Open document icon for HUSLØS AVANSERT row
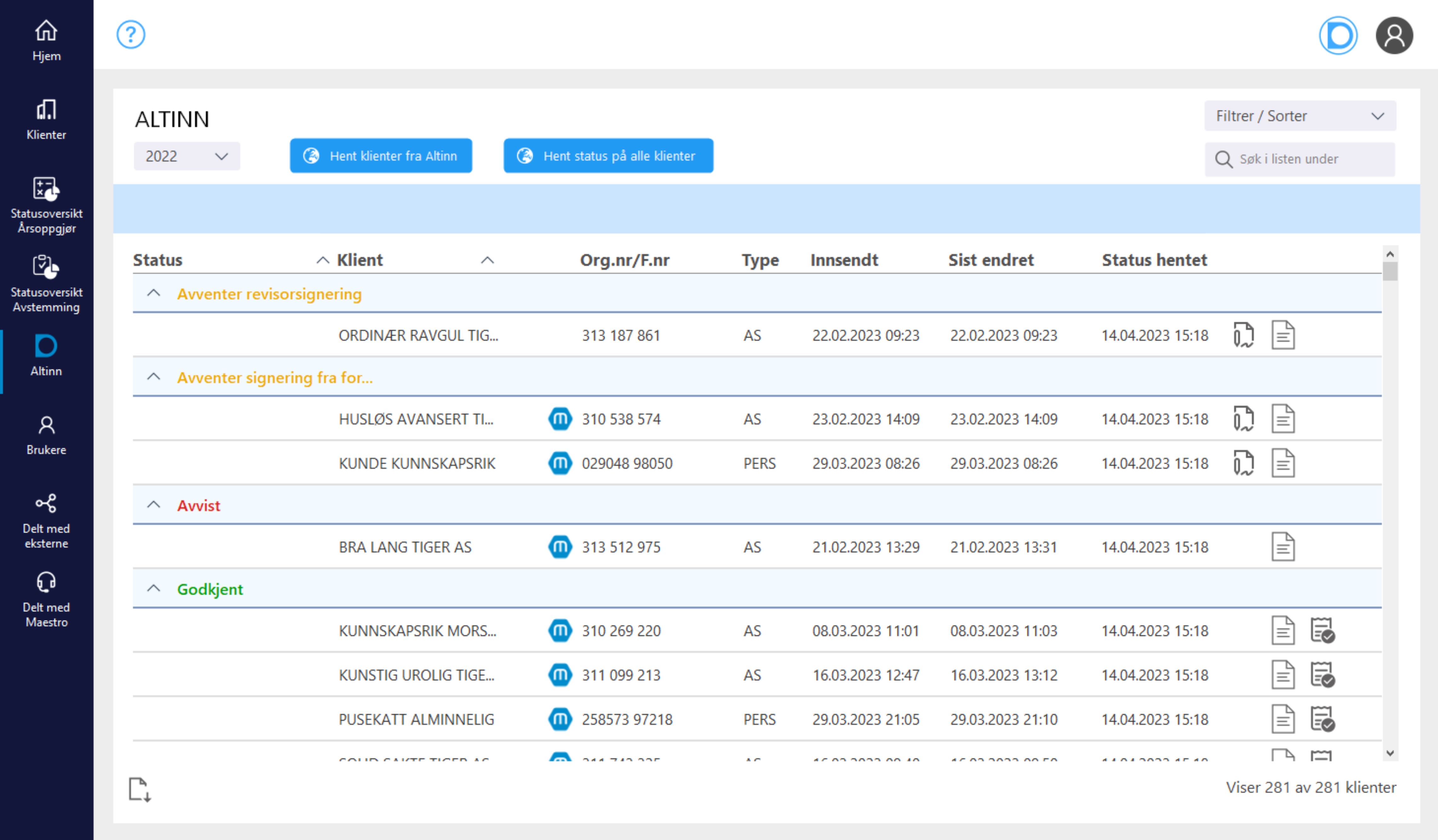The image size is (1438, 840). click(x=1283, y=419)
